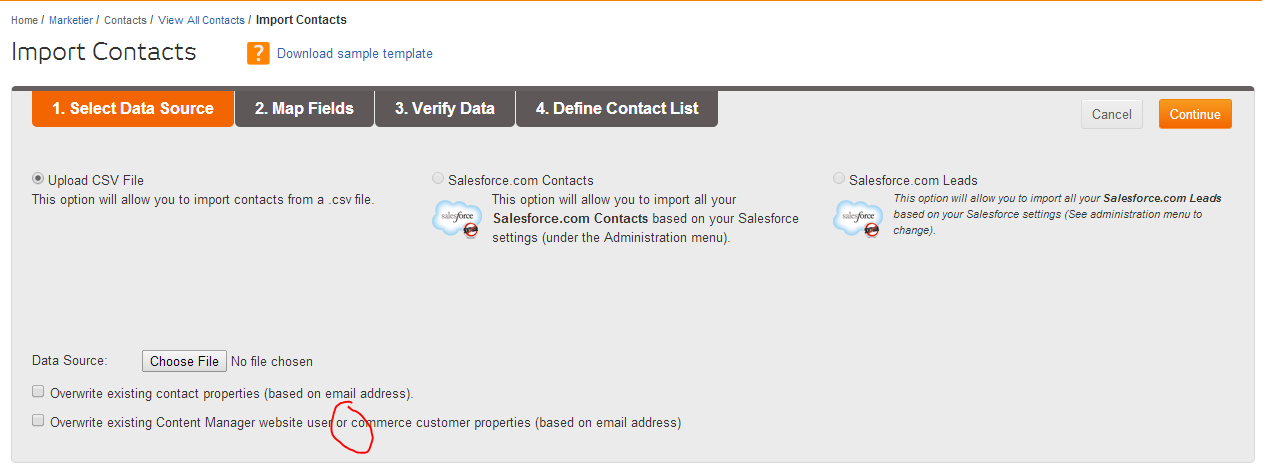
Task: Click the Salesforce cloud logo beside Contacts option
Action: [x=456, y=219]
